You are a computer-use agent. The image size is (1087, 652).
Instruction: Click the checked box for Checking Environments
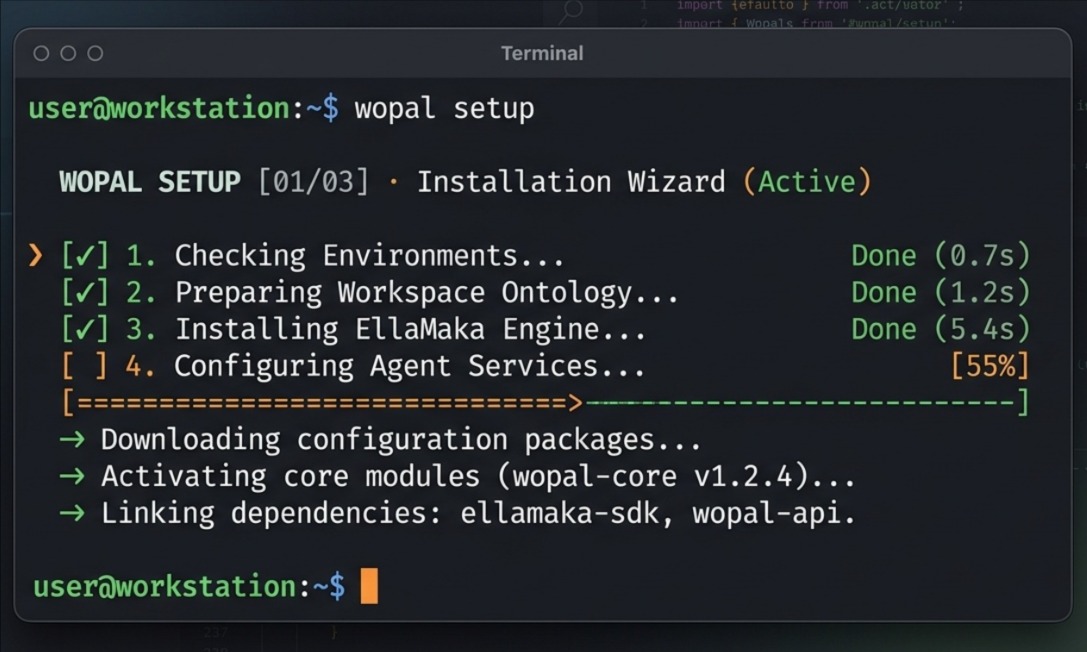85,256
